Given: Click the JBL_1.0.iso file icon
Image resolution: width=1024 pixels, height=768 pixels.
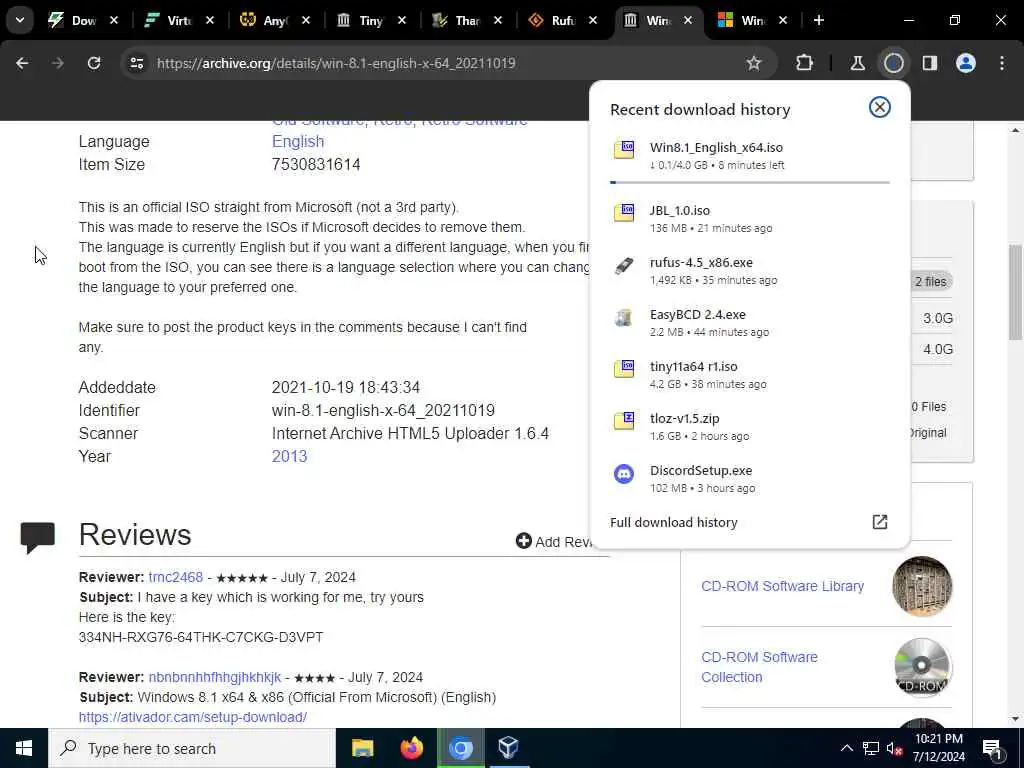Looking at the screenshot, I should click(624, 212).
